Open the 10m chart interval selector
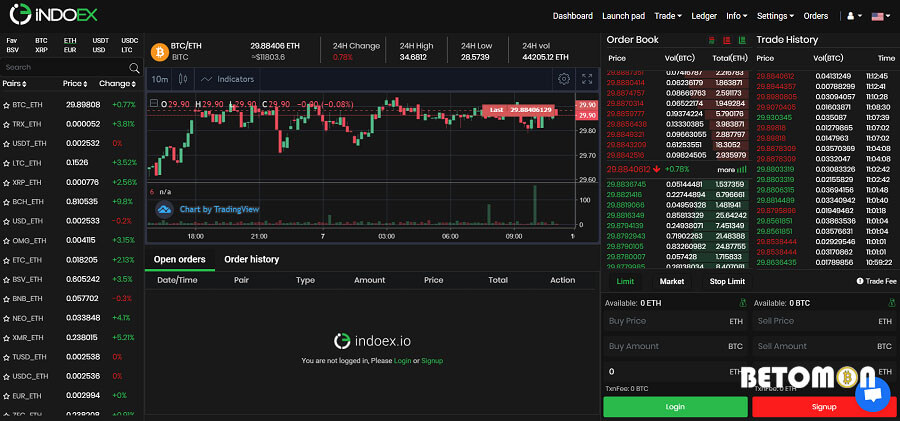The width and height of the screenshot is (900, 421). click(160, 79)
